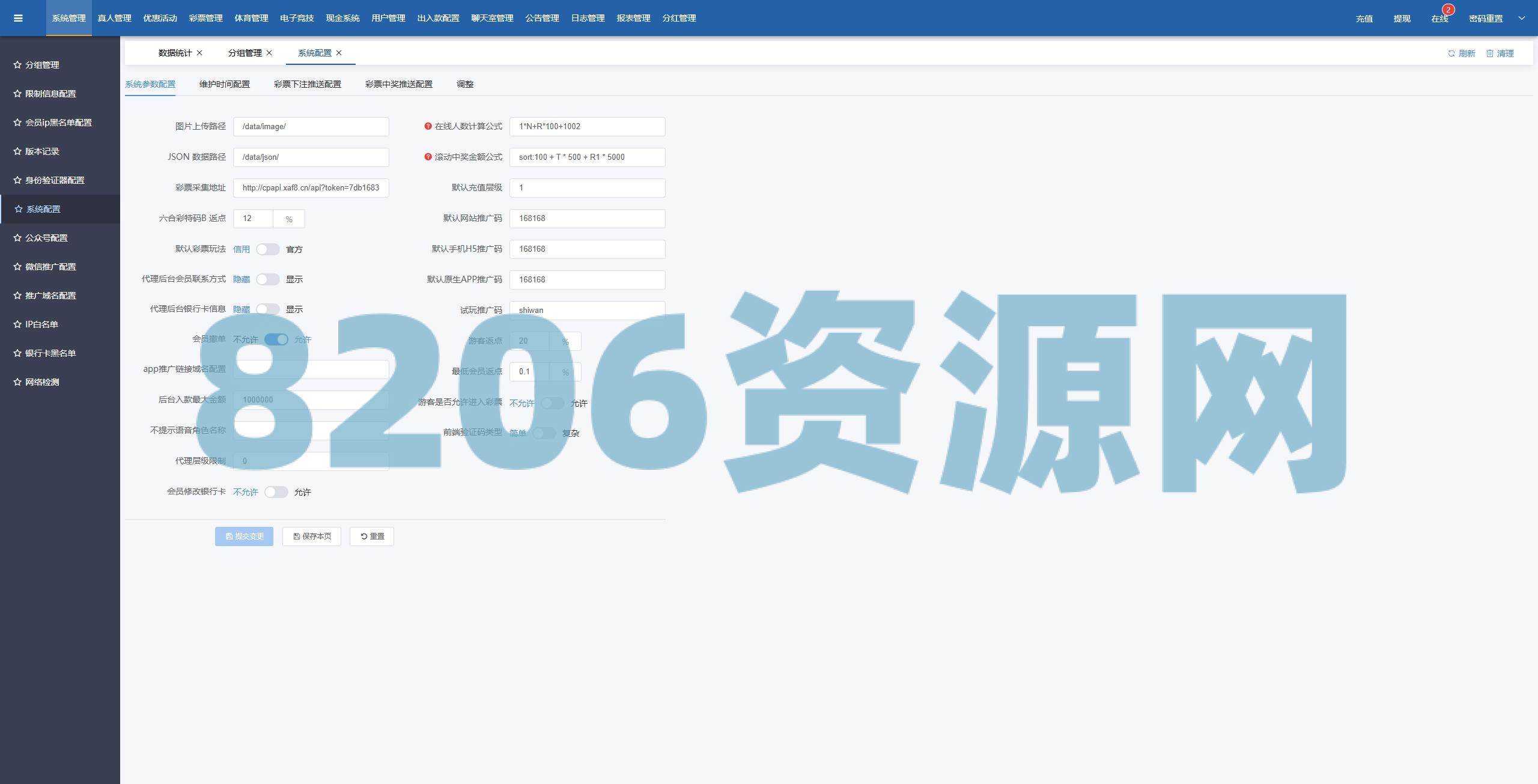
Task: Expand the user dropdown chevron at top right
Action: pos(1522,18)
